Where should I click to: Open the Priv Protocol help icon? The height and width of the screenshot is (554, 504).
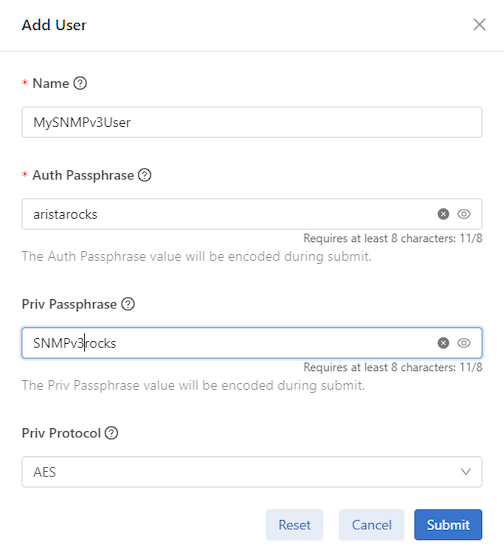[x=111, y=433]
